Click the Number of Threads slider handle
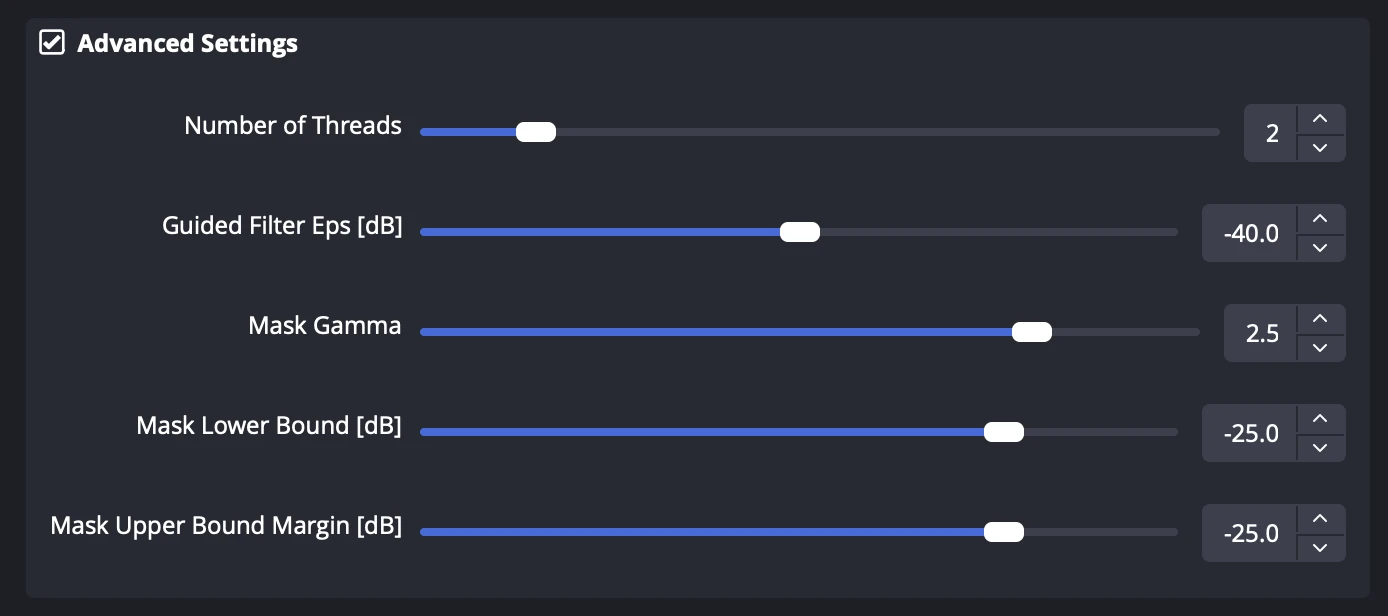Screen dimensions: 1388x616 pos(536,132)
